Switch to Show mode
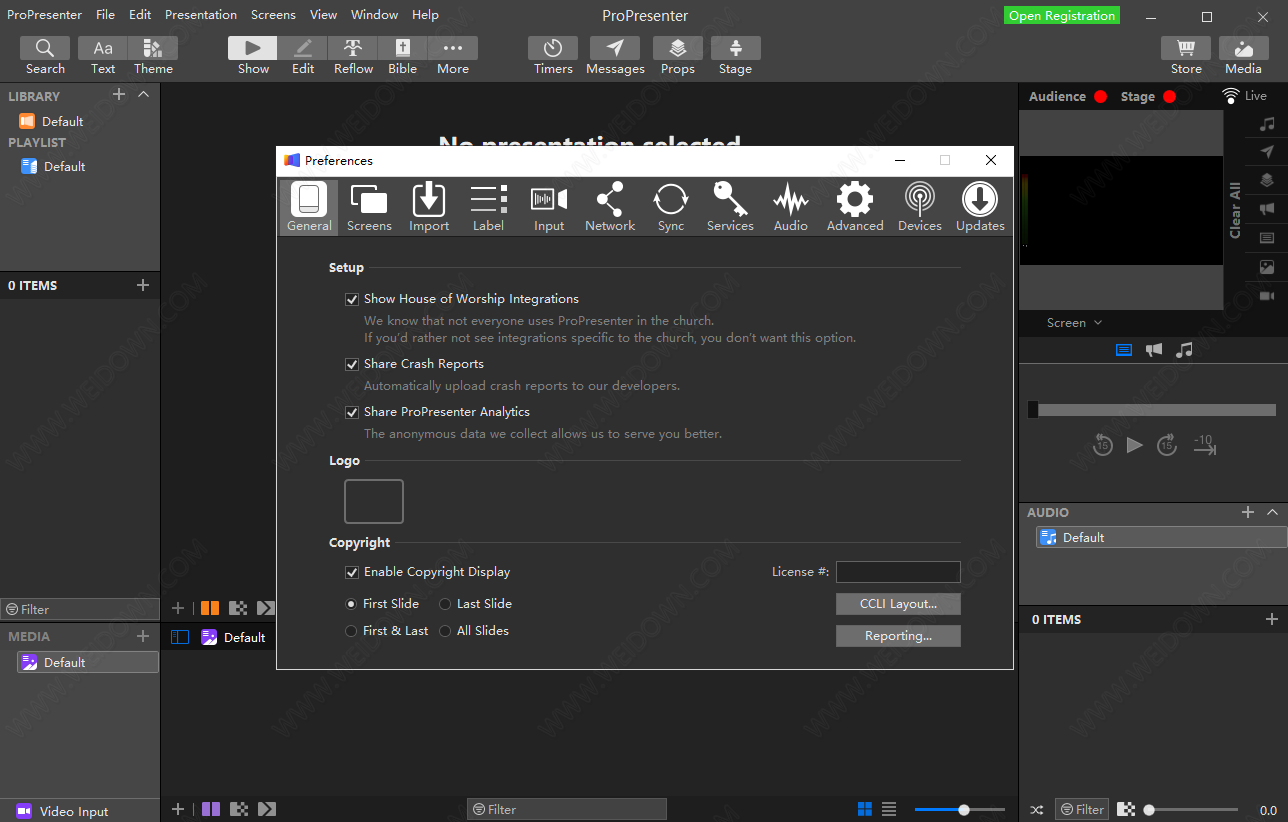The width and height of the screenshot is (1288, 822). coord(253,56)
